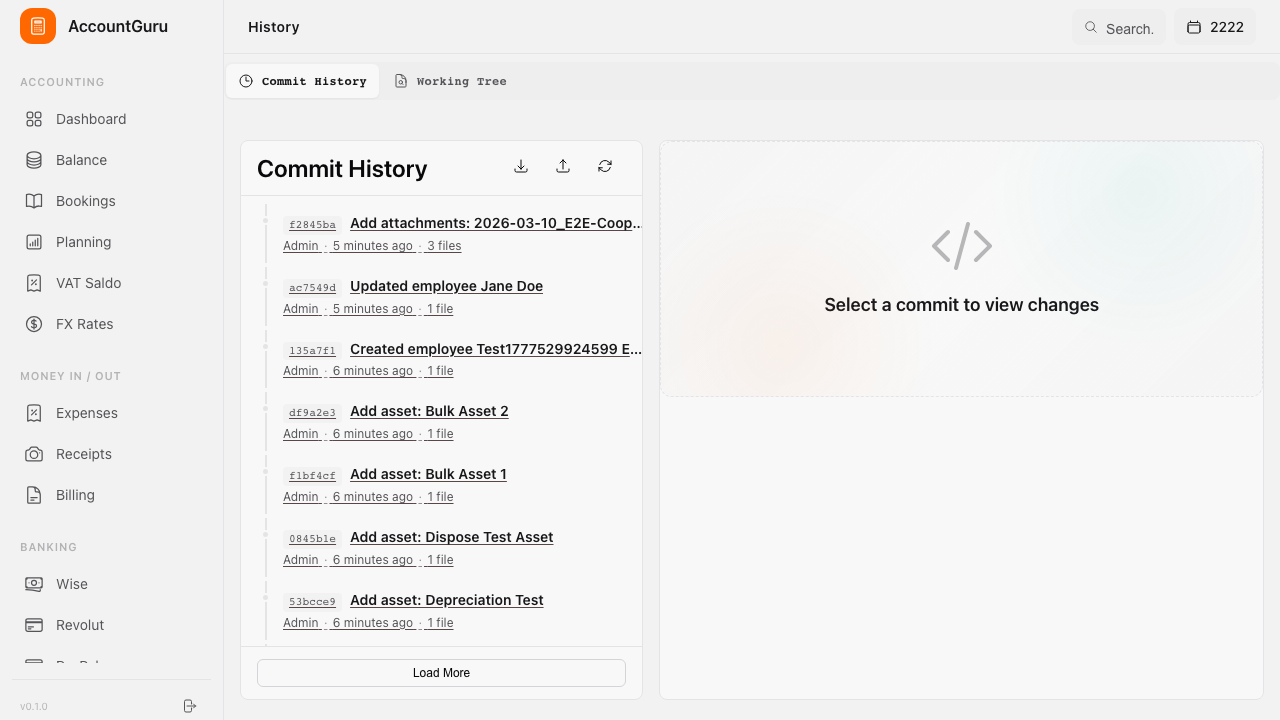Click "3 files" on the Add attachments commit

click(444, 246)
